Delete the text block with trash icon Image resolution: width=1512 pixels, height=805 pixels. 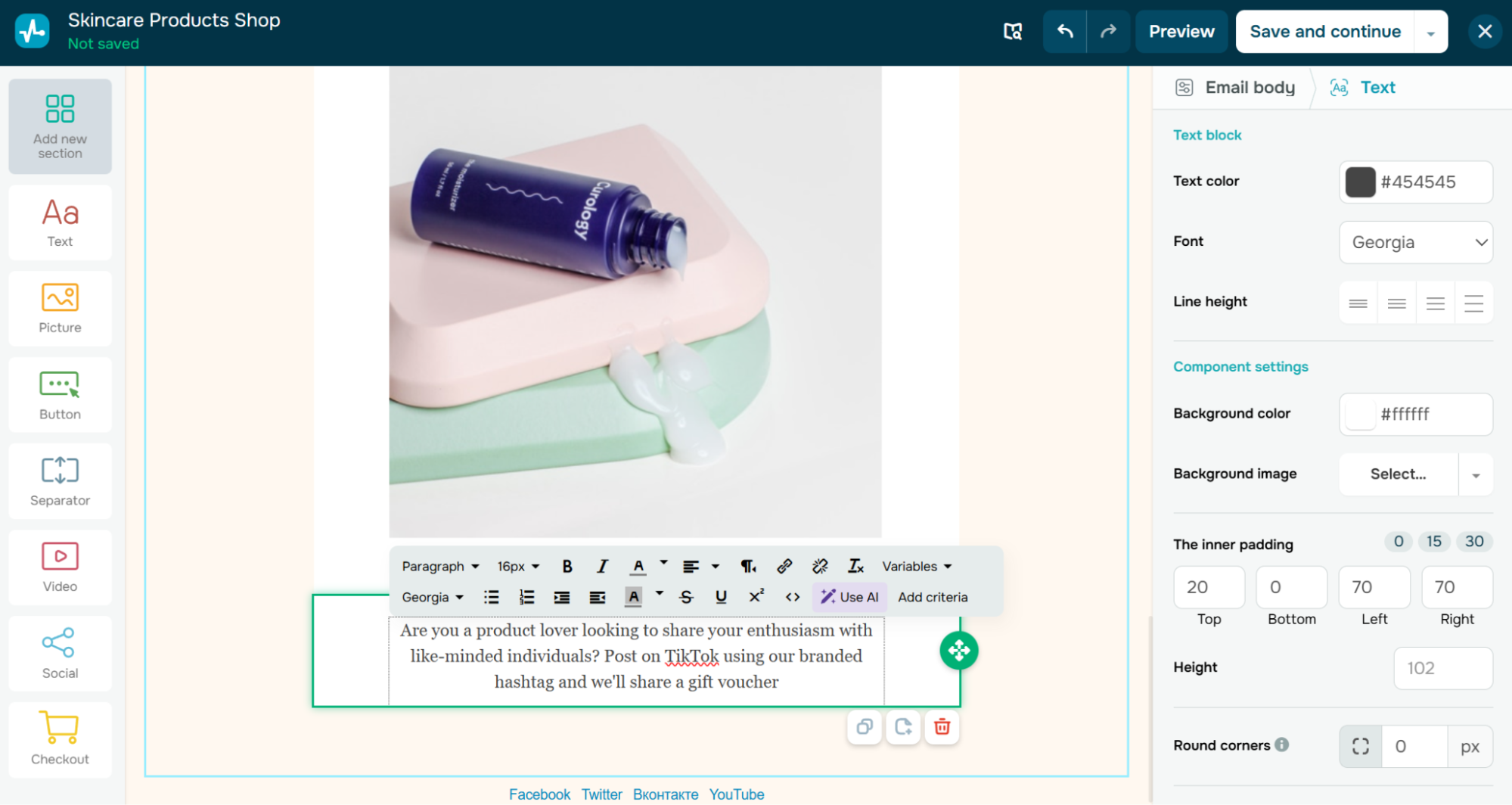click(942, 727)
